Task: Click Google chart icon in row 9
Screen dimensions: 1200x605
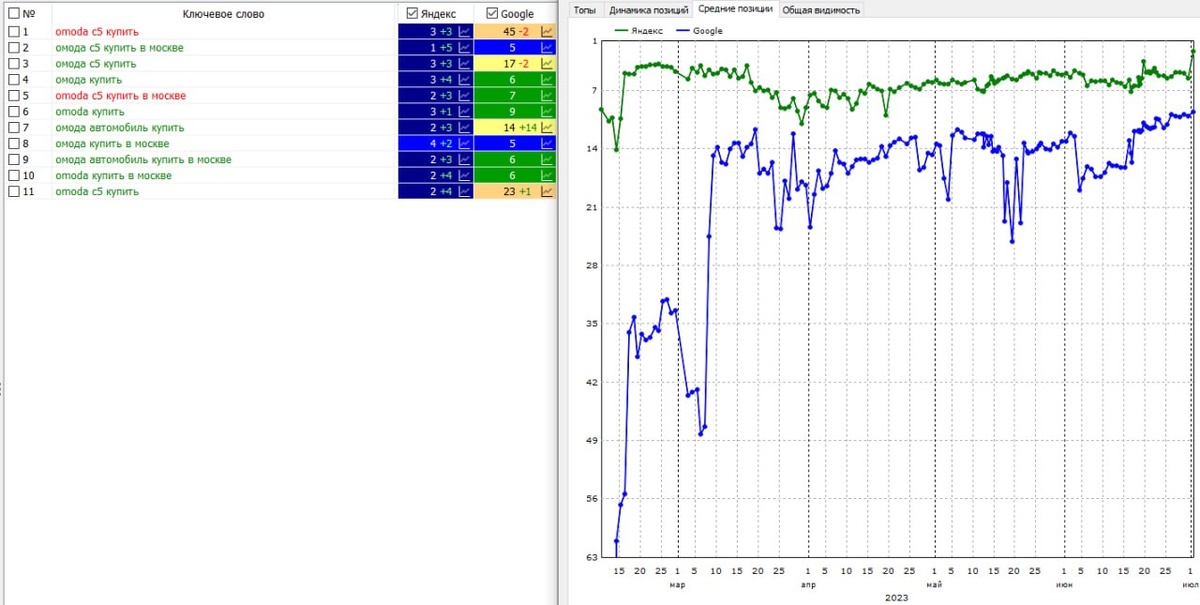Action: [547, 160]
